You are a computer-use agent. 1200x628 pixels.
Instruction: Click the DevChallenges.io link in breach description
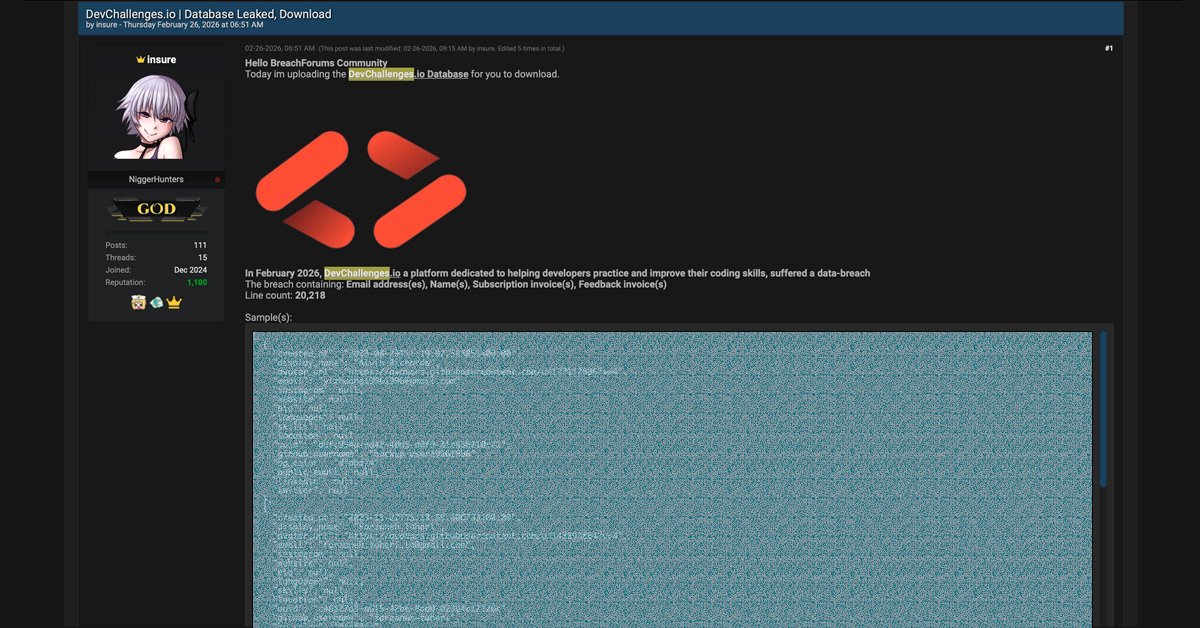362,273
